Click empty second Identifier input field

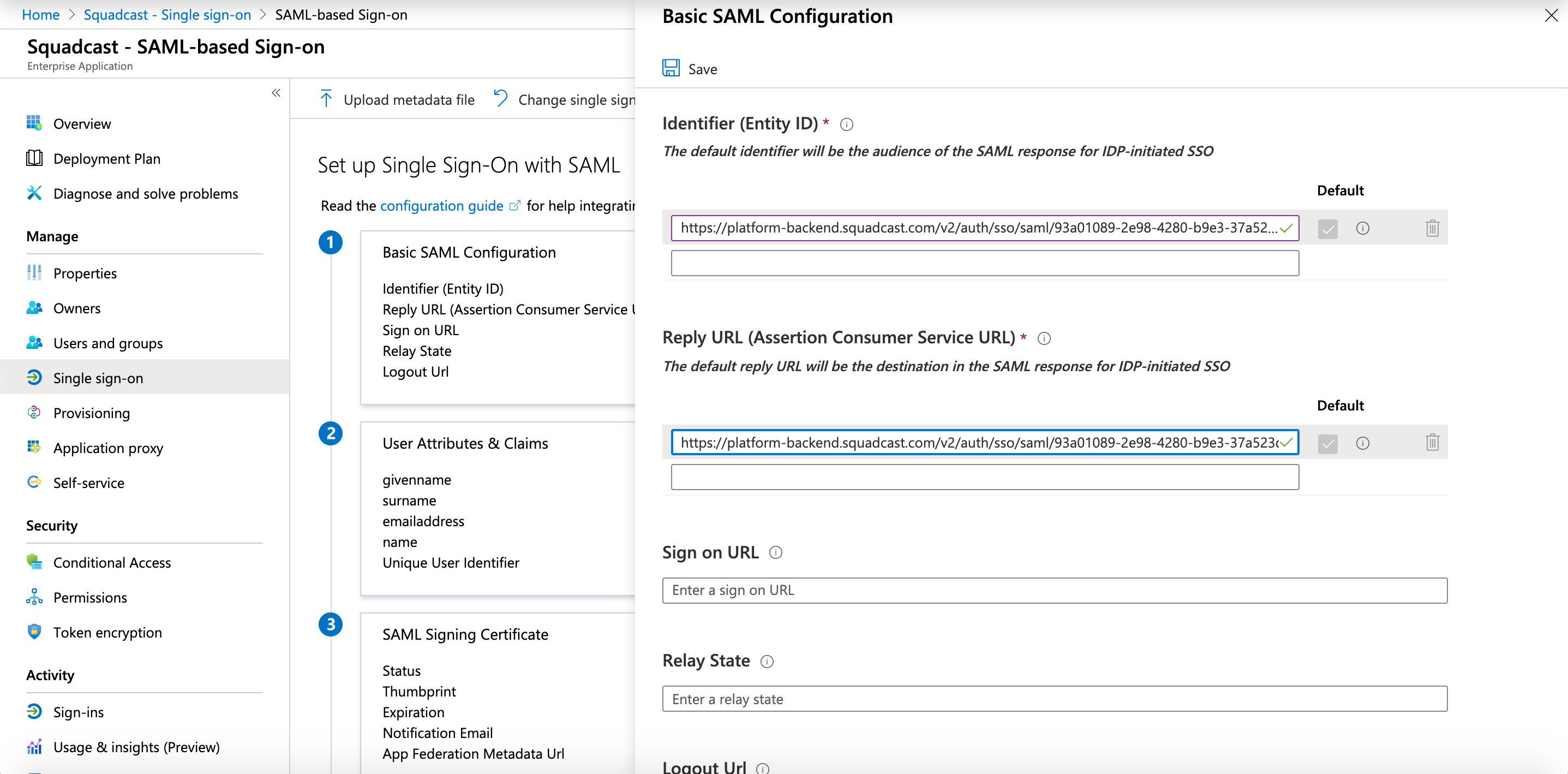[984, 263]
